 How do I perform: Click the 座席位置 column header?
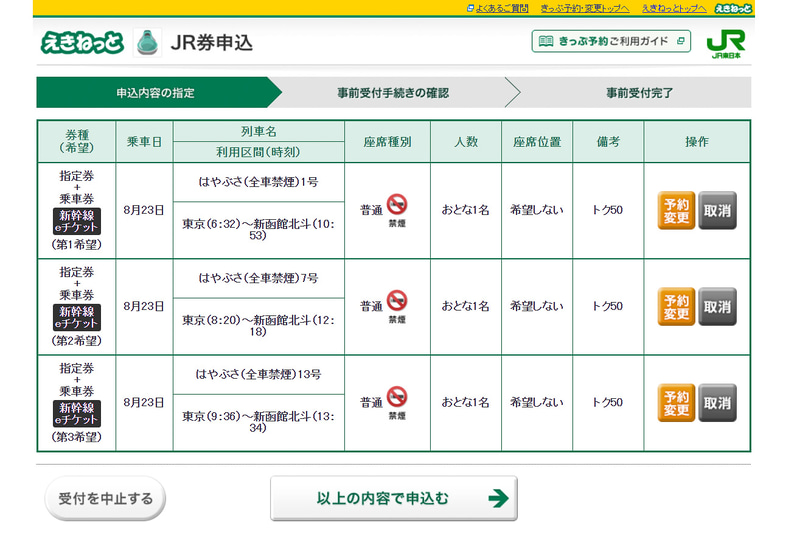coord(537,142)
